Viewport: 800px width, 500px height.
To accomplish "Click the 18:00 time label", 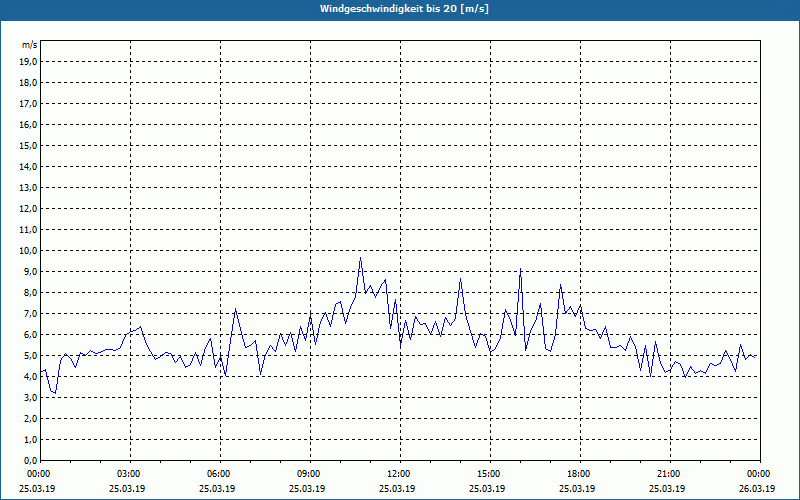I will (580, 474).
